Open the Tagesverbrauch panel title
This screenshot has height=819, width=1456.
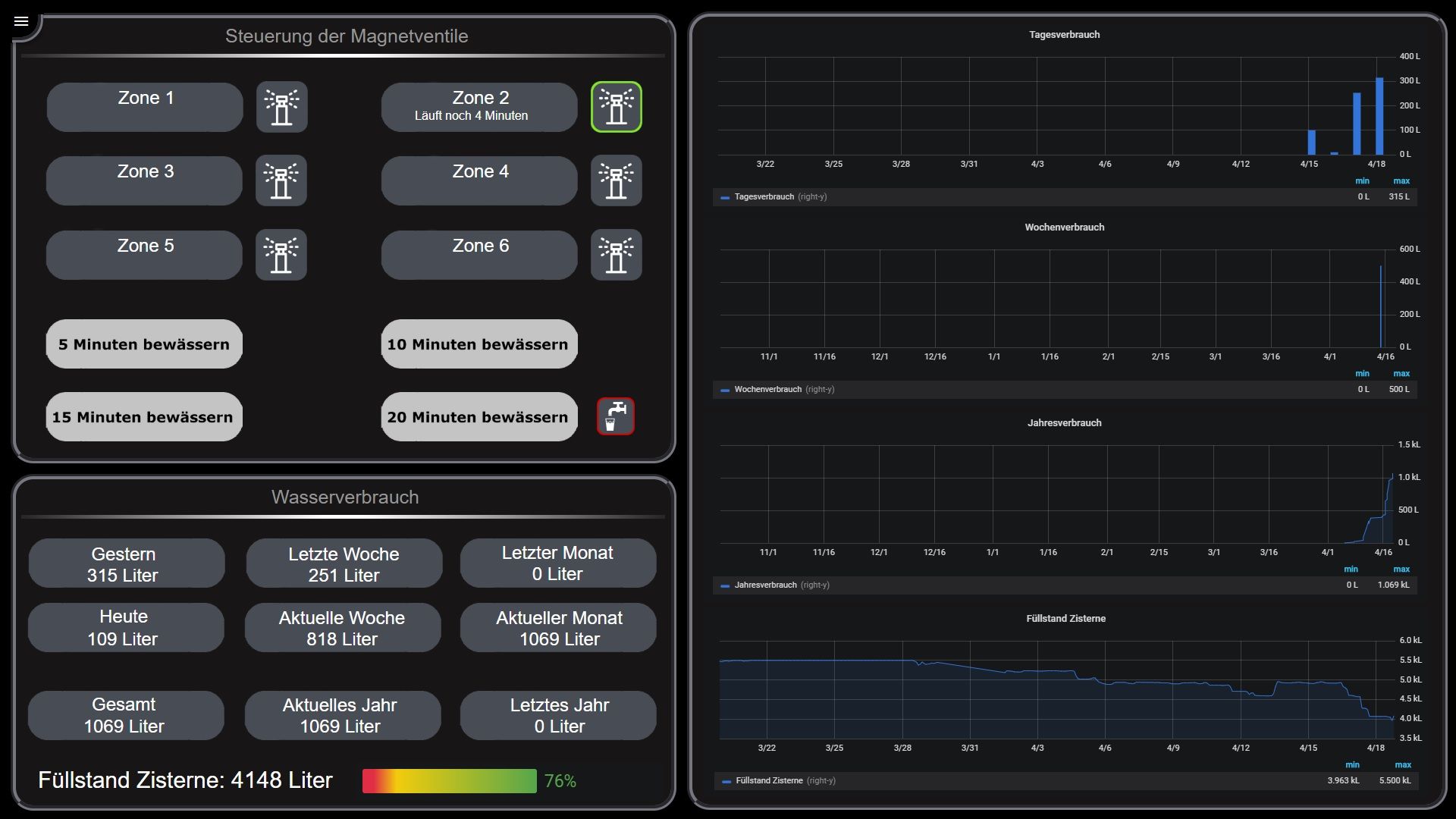pyautogui.click(x=1064, y=35)
